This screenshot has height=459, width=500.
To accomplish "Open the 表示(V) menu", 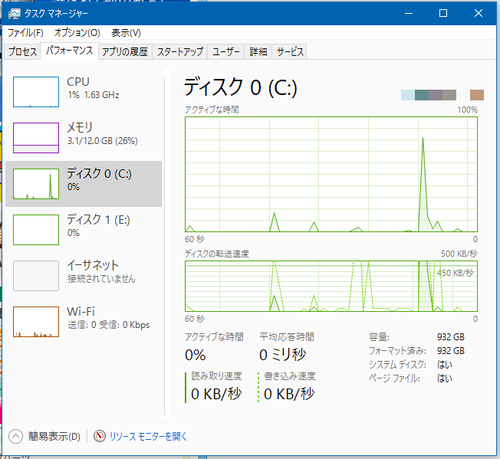I will coord(126,33).
